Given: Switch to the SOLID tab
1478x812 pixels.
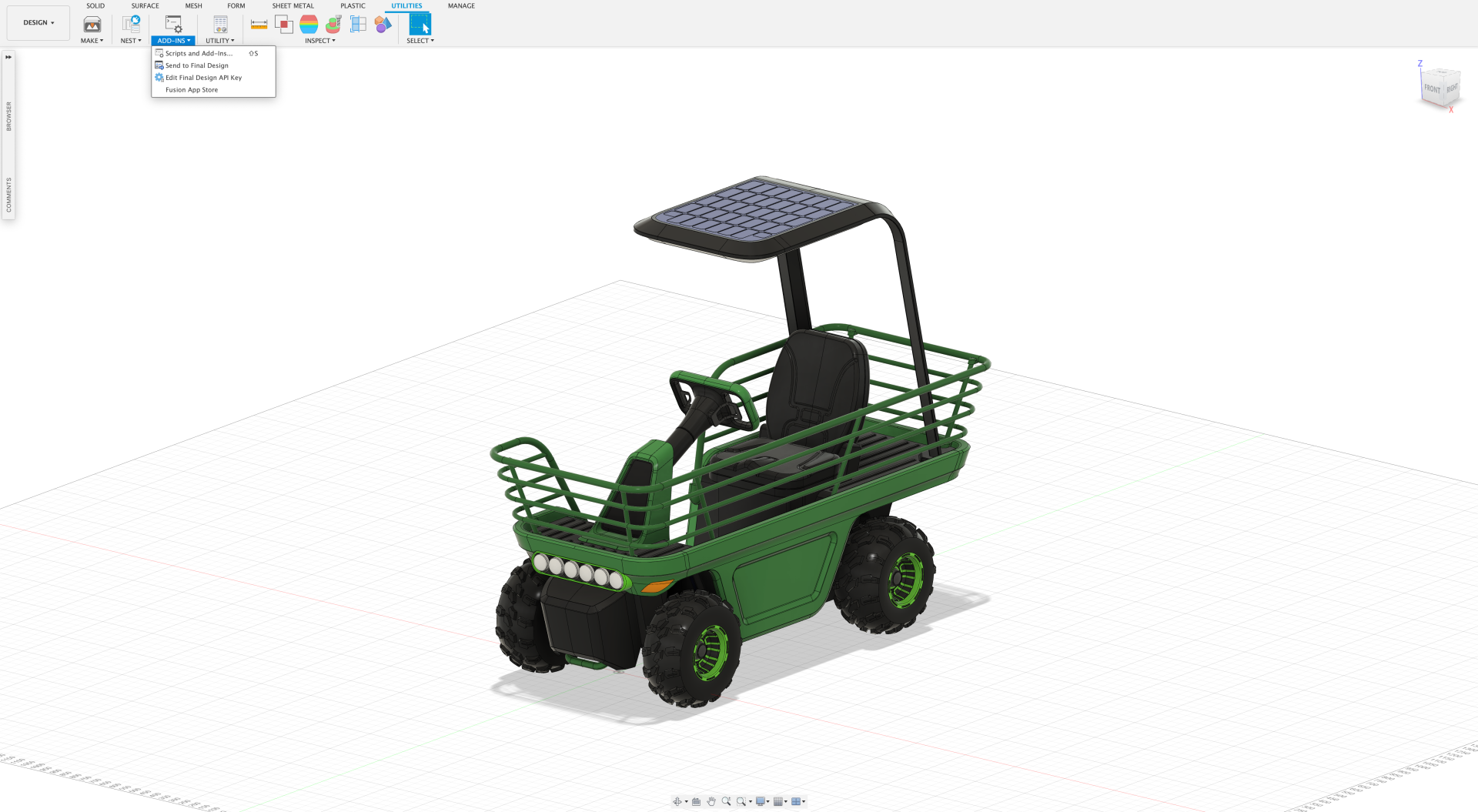Looking at the screenshot, I should [95, 6].
